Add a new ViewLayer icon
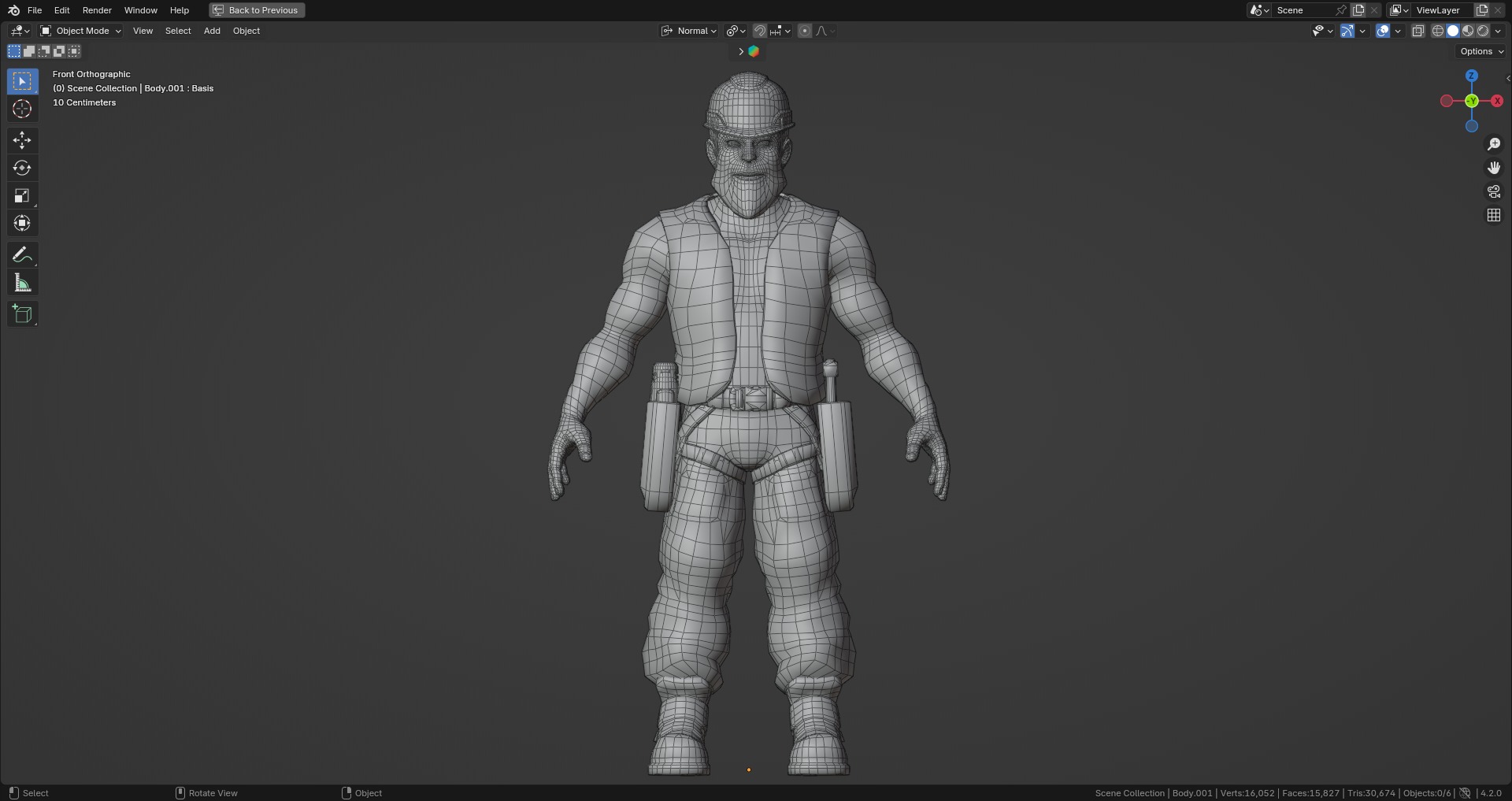Screen dimensions: 1512x801 1482,10
